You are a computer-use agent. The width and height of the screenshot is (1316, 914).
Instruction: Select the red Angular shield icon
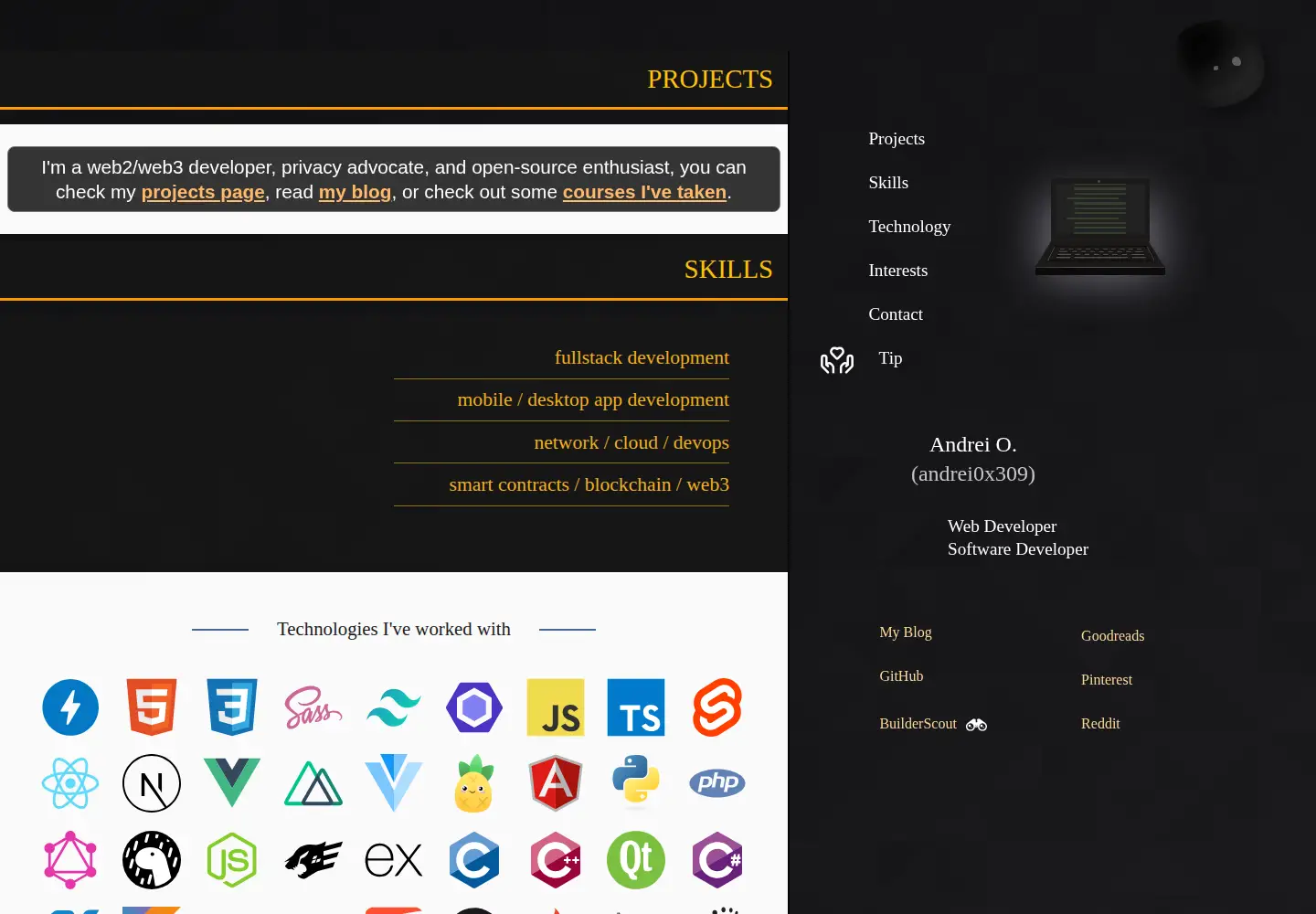pyautogui.click(x=556, y=783)
